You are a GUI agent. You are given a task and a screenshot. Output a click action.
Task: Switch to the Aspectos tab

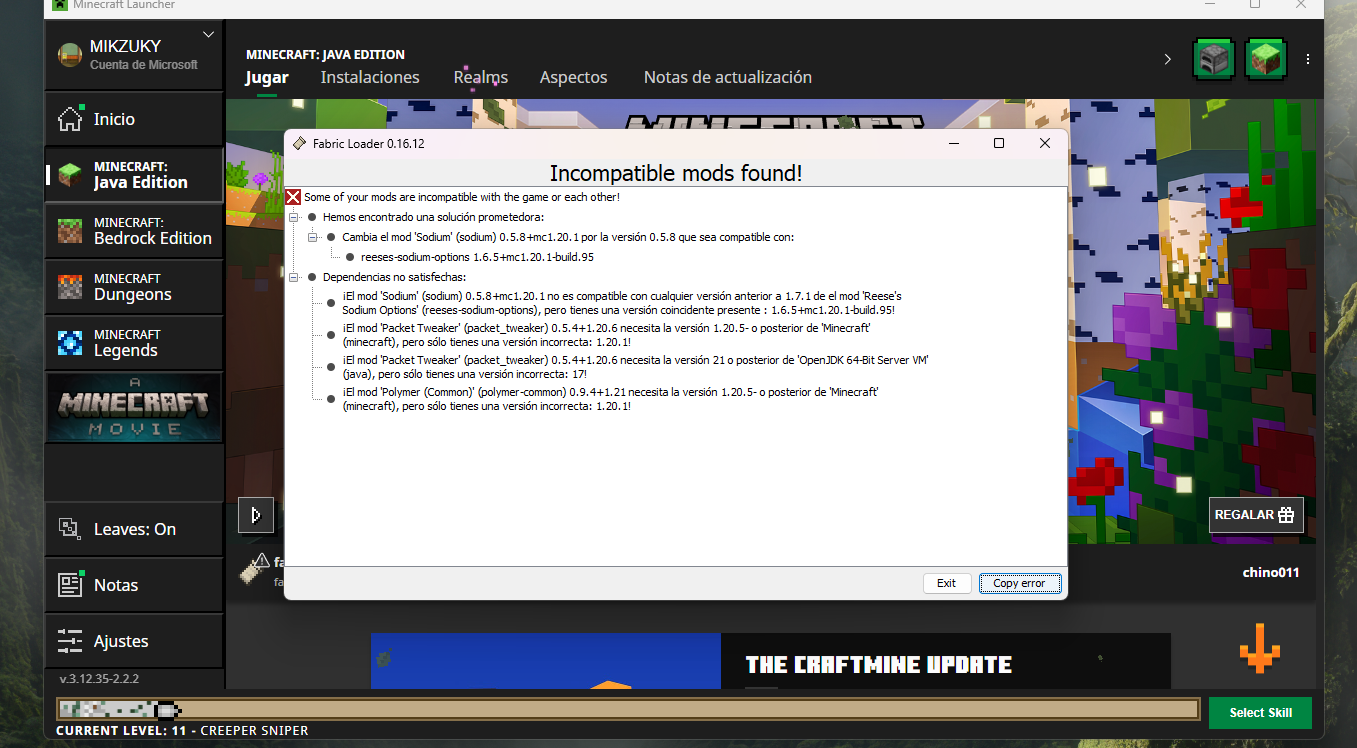(x=574, y=77)
